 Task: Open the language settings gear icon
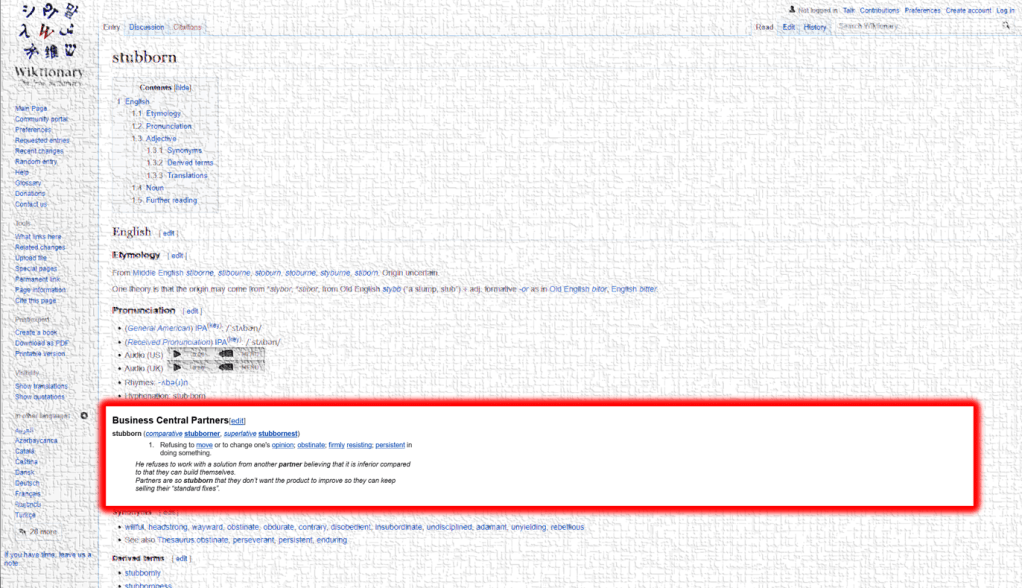pos(84,415)
